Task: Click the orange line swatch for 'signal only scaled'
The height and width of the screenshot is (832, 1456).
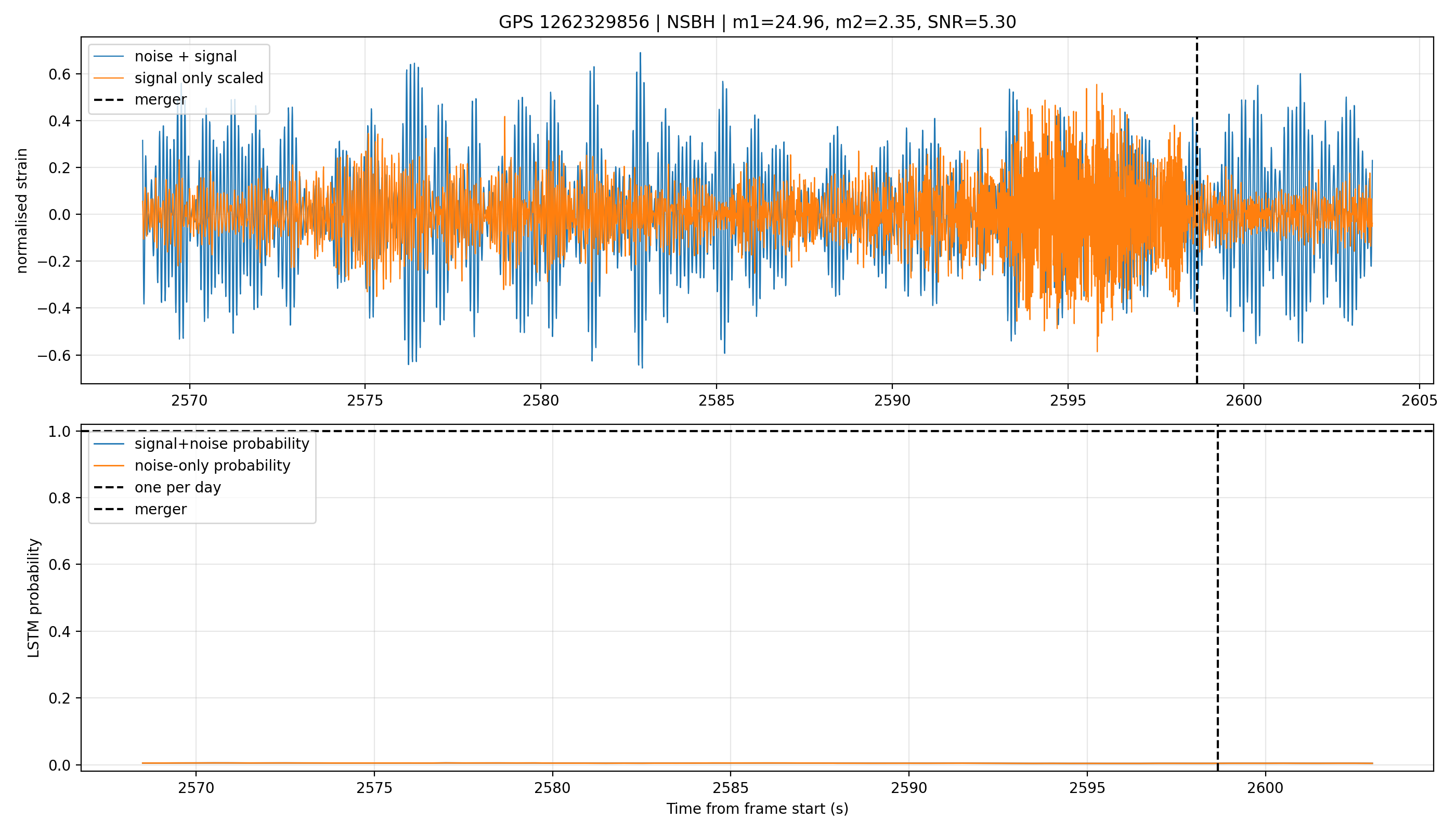Action: 109,79
